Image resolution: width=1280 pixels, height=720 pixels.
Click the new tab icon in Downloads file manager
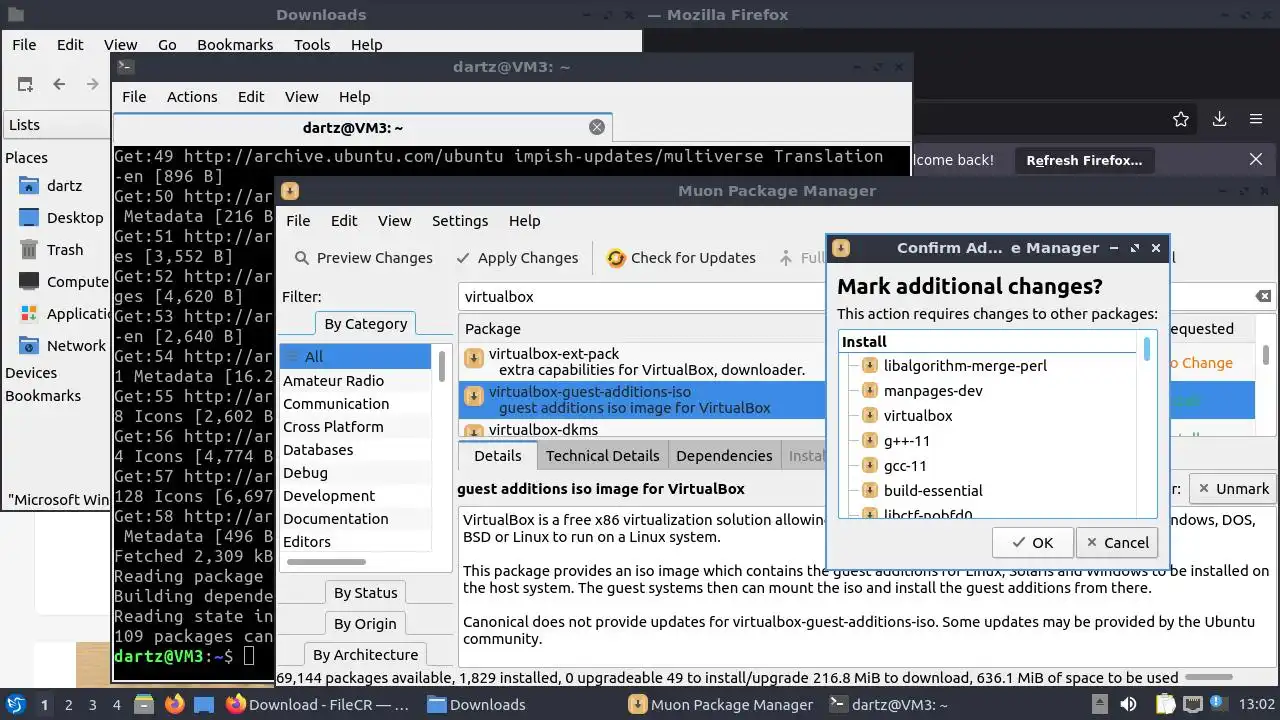[25, 85]
